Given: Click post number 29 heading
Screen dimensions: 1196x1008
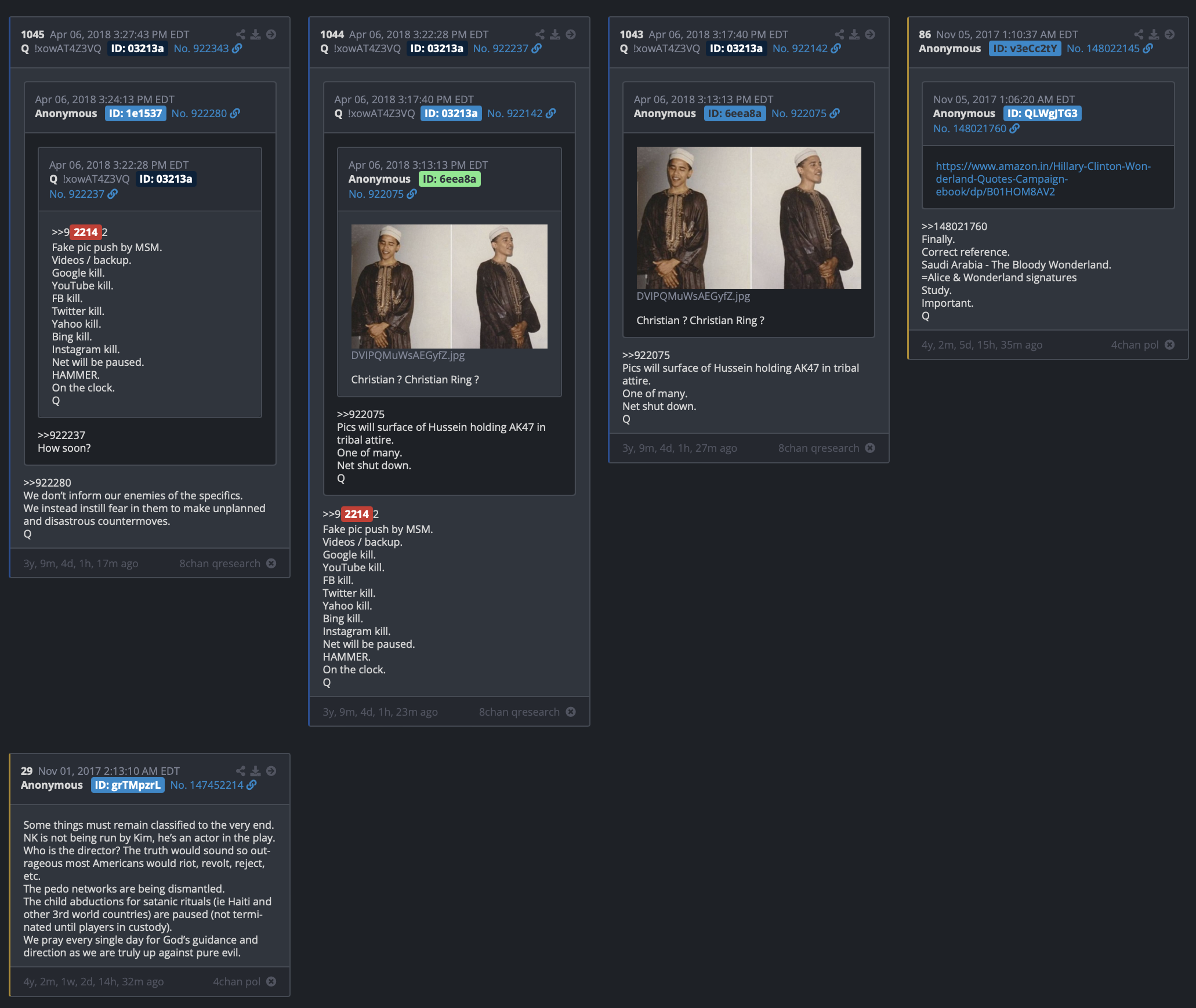Looking at the screenshot, I should 27,771.
